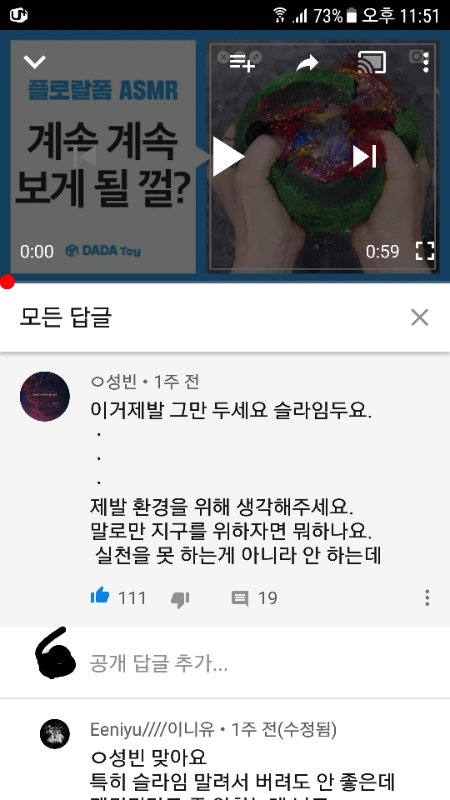Open ㅇ성빈's profile avatar
The width and height of the screenshot is (450, 800).
[45, 396]
